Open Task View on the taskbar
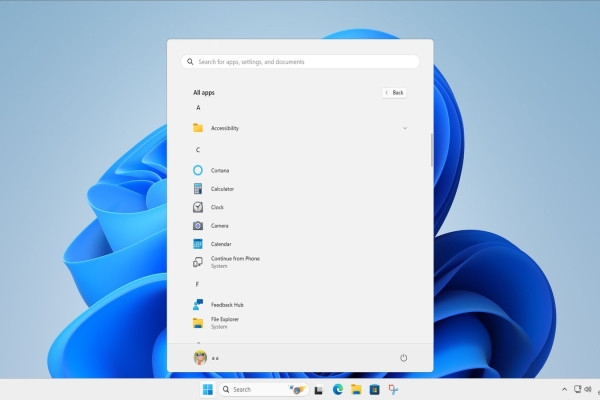 [x=318, y=390]
